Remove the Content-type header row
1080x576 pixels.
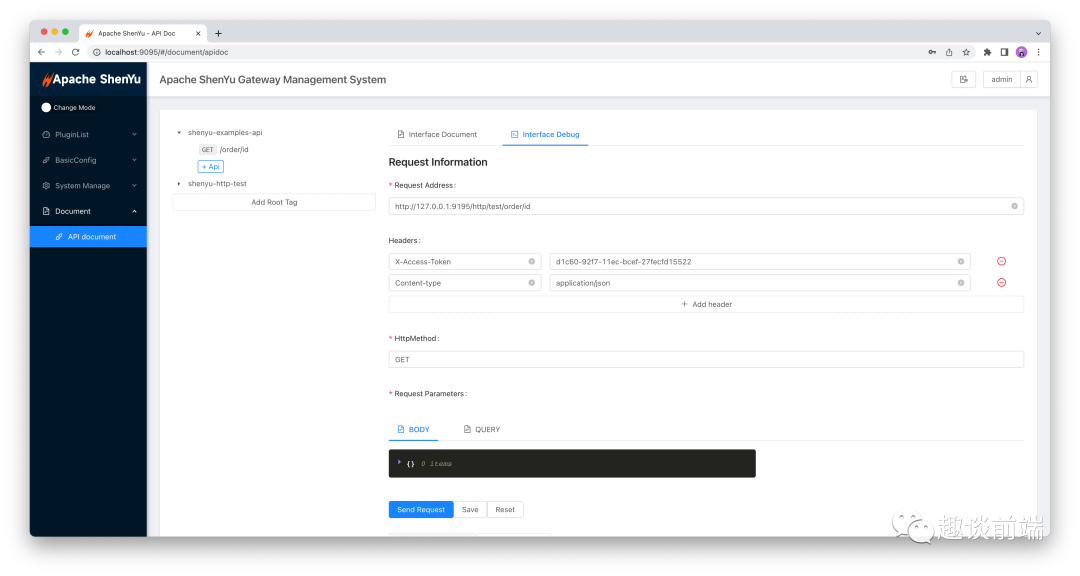[1001, 282]
